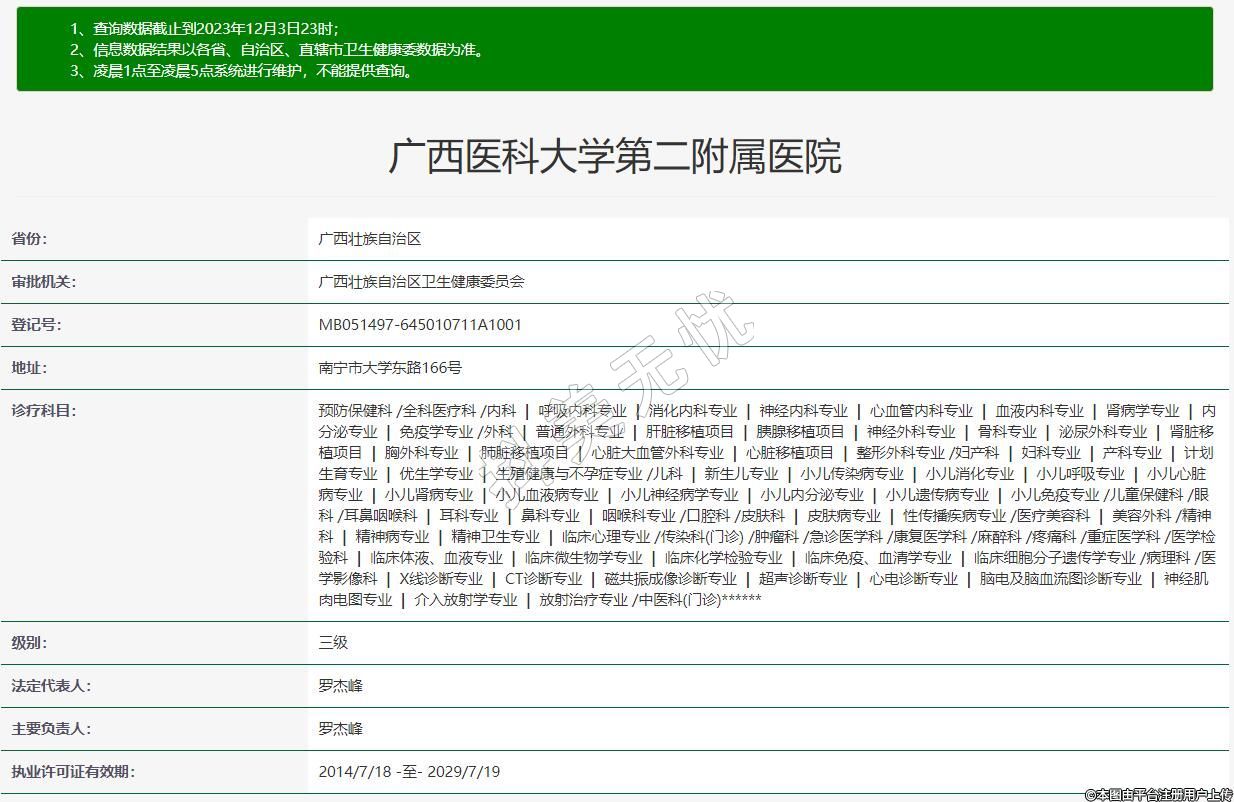Click 磁共振成像诊断专业 in the department list
The width and height of the screenshot is (1234, 802).
[670, 579]
